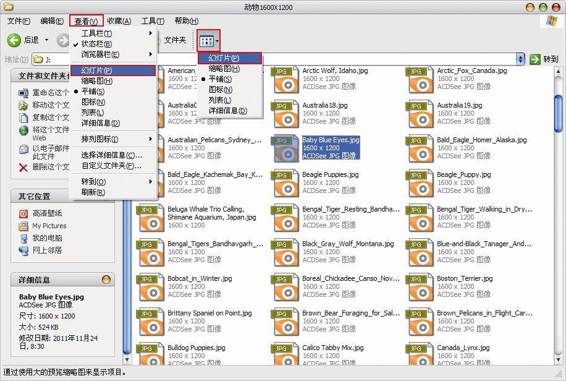Open 网上邻居 link in sidebar

click(x=47, y=250)
